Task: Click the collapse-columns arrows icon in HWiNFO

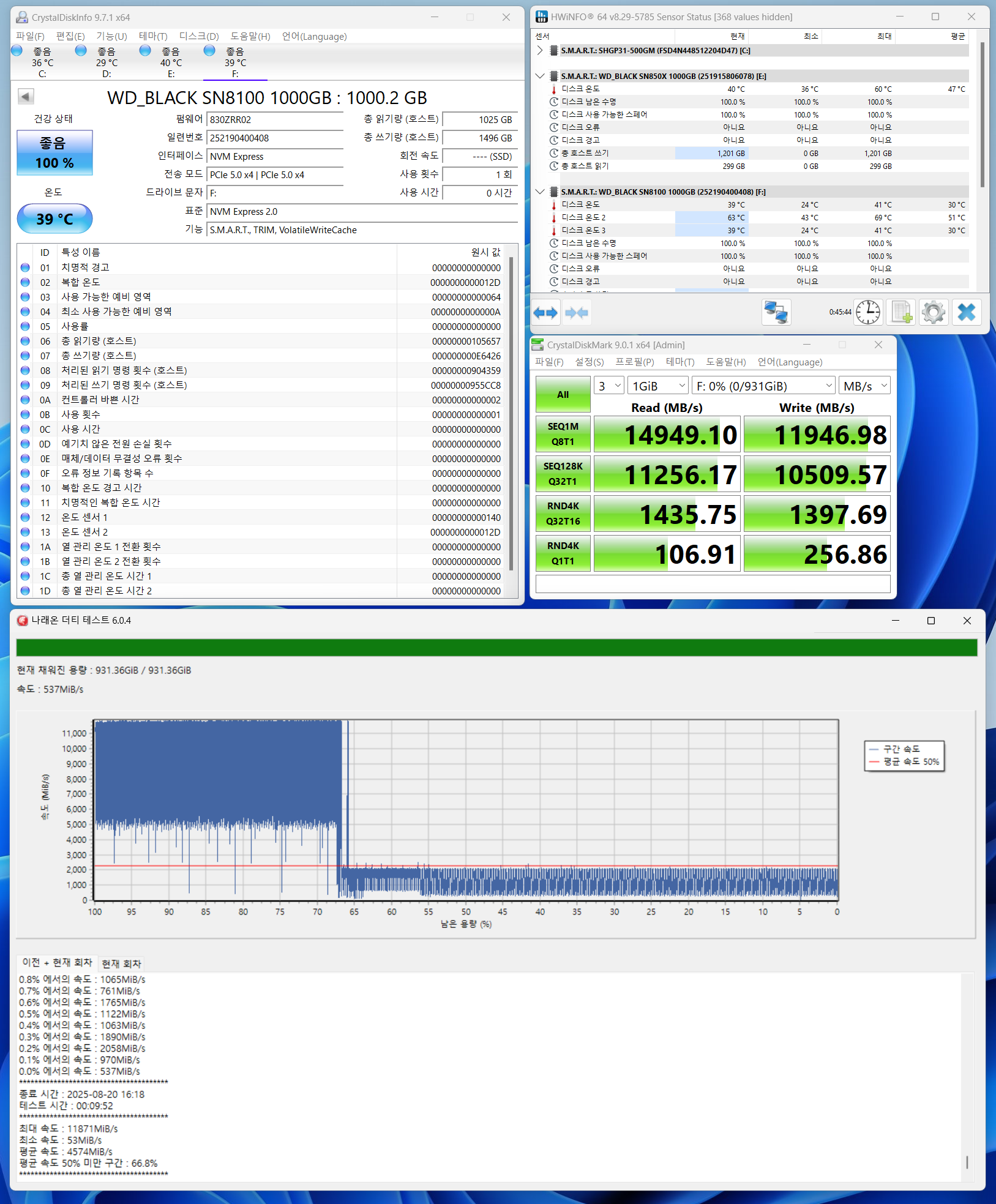Action: coord(576,313)
